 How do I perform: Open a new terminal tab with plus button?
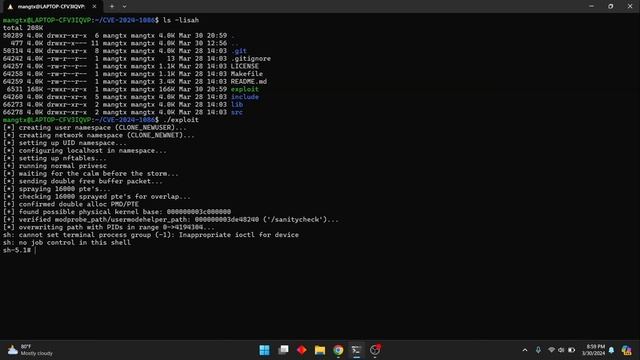point(112,7)
